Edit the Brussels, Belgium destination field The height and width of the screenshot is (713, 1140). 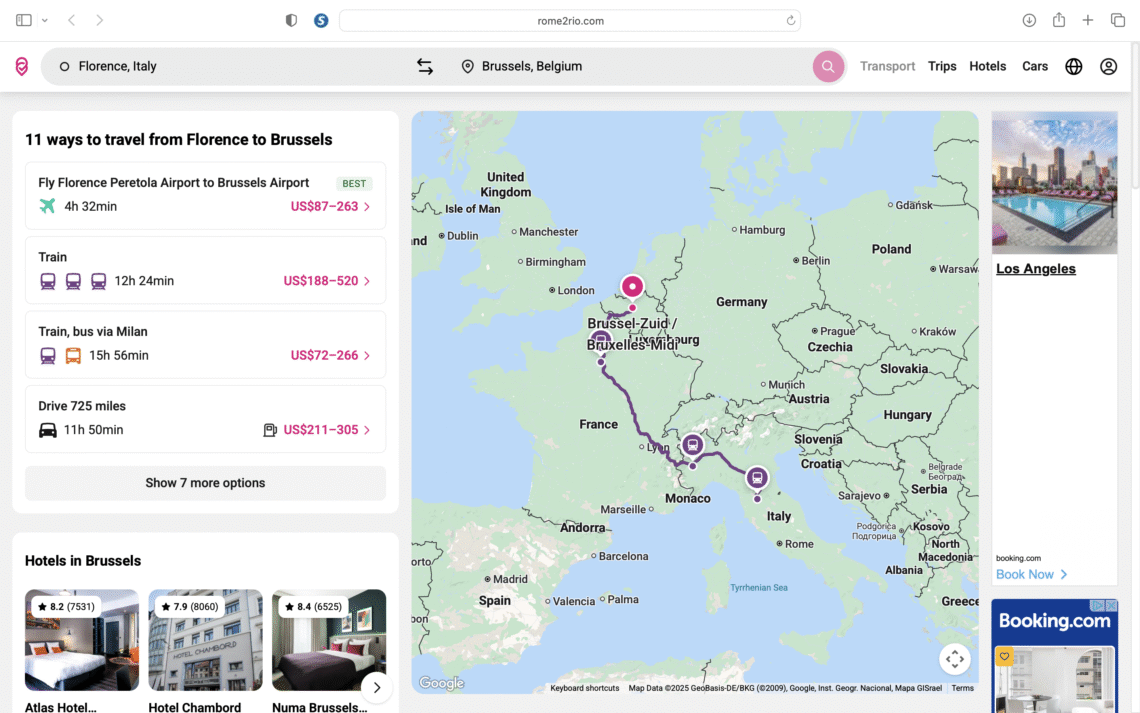pos(633,66)
